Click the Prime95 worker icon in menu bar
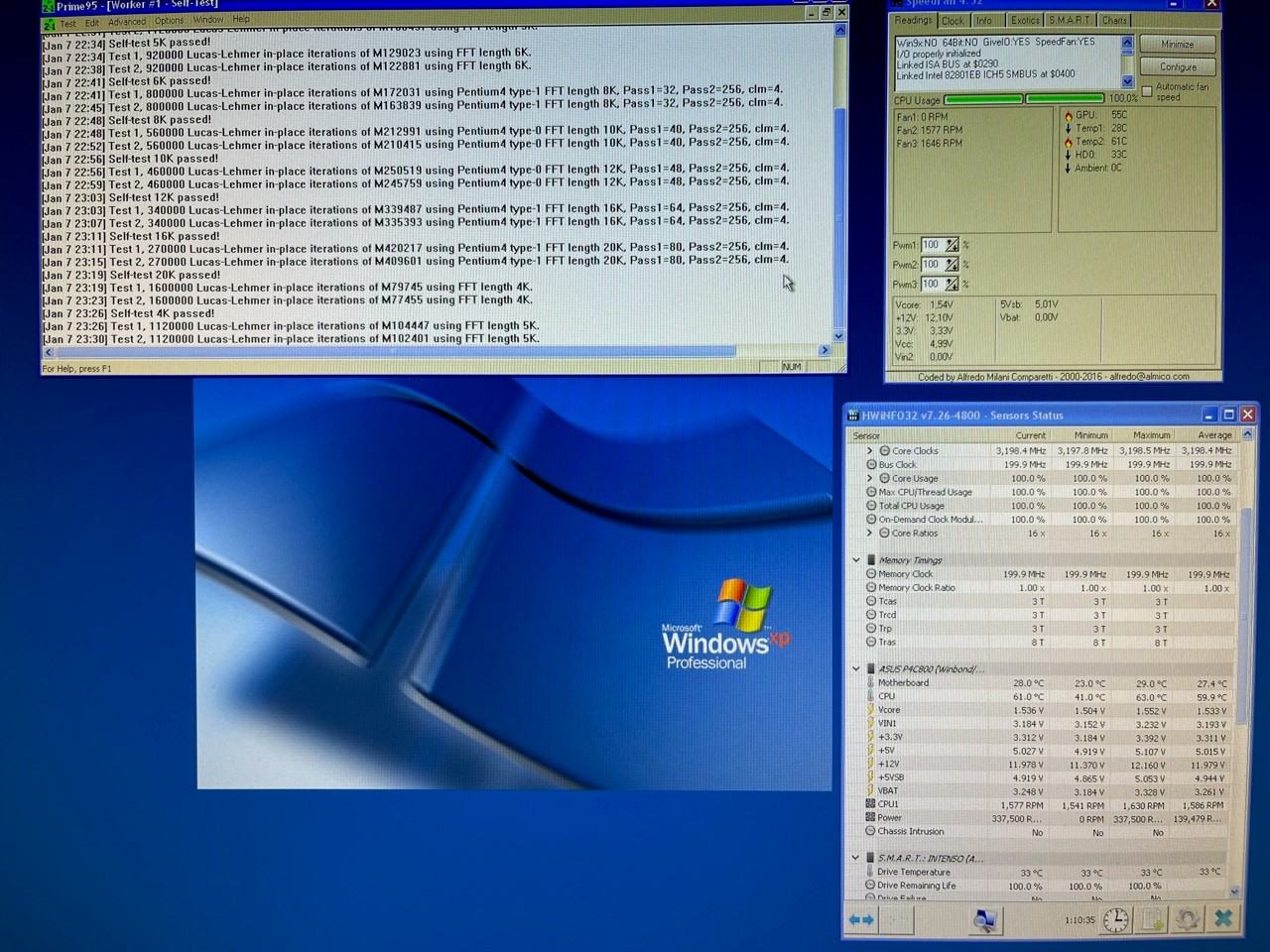The image size is (1270, 952). [49, 23]
